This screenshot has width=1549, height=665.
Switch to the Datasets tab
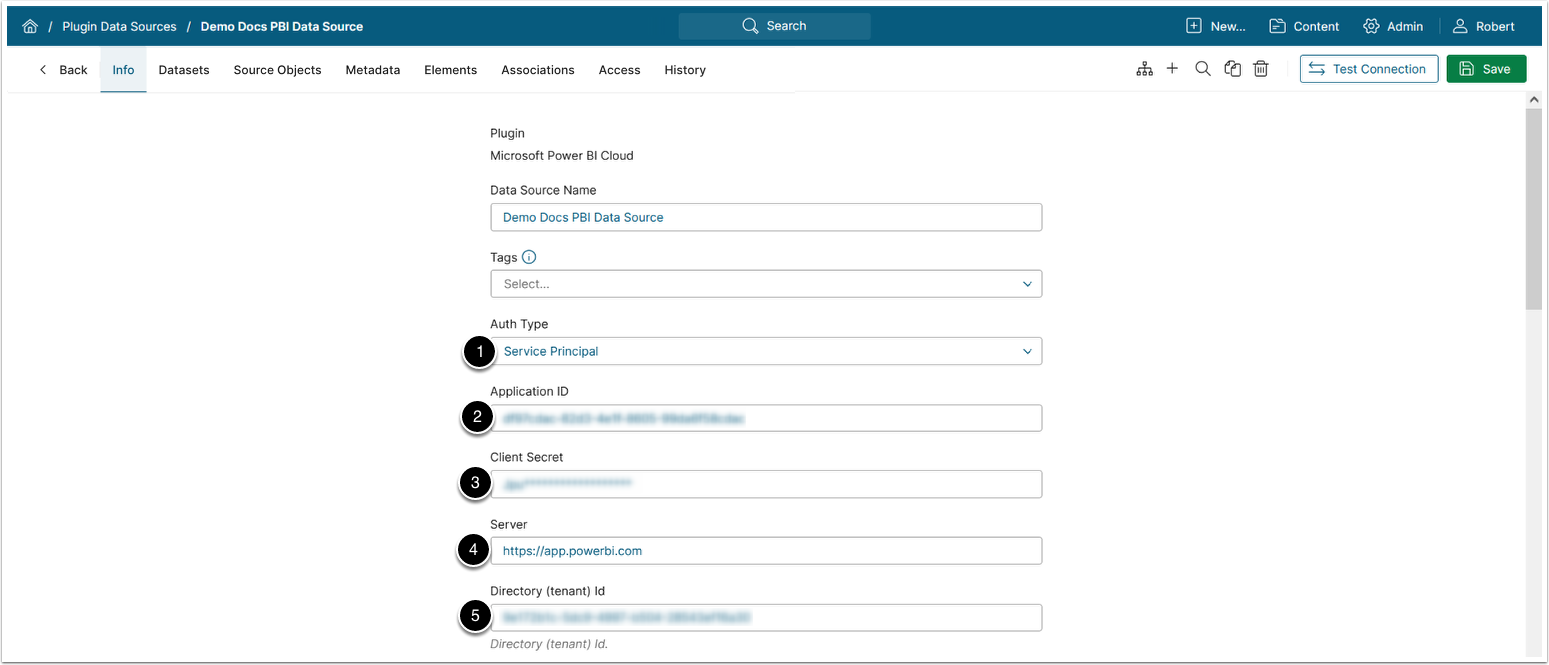point(184,70)
